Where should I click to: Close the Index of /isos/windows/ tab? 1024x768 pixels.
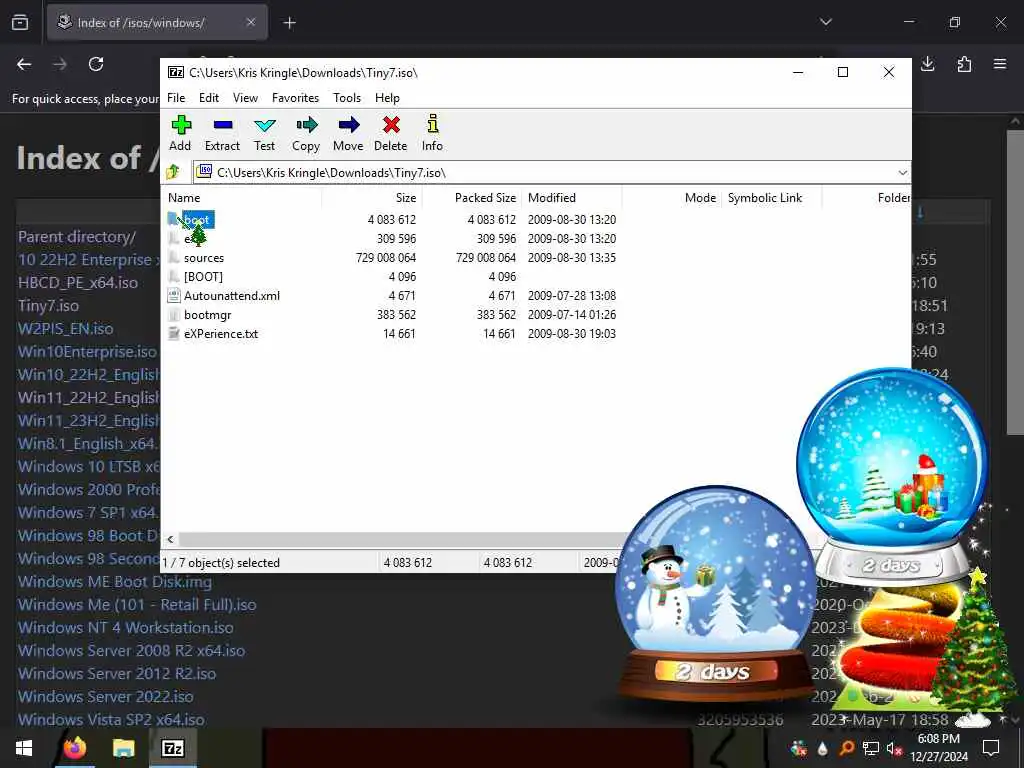(x=251, y=23)
